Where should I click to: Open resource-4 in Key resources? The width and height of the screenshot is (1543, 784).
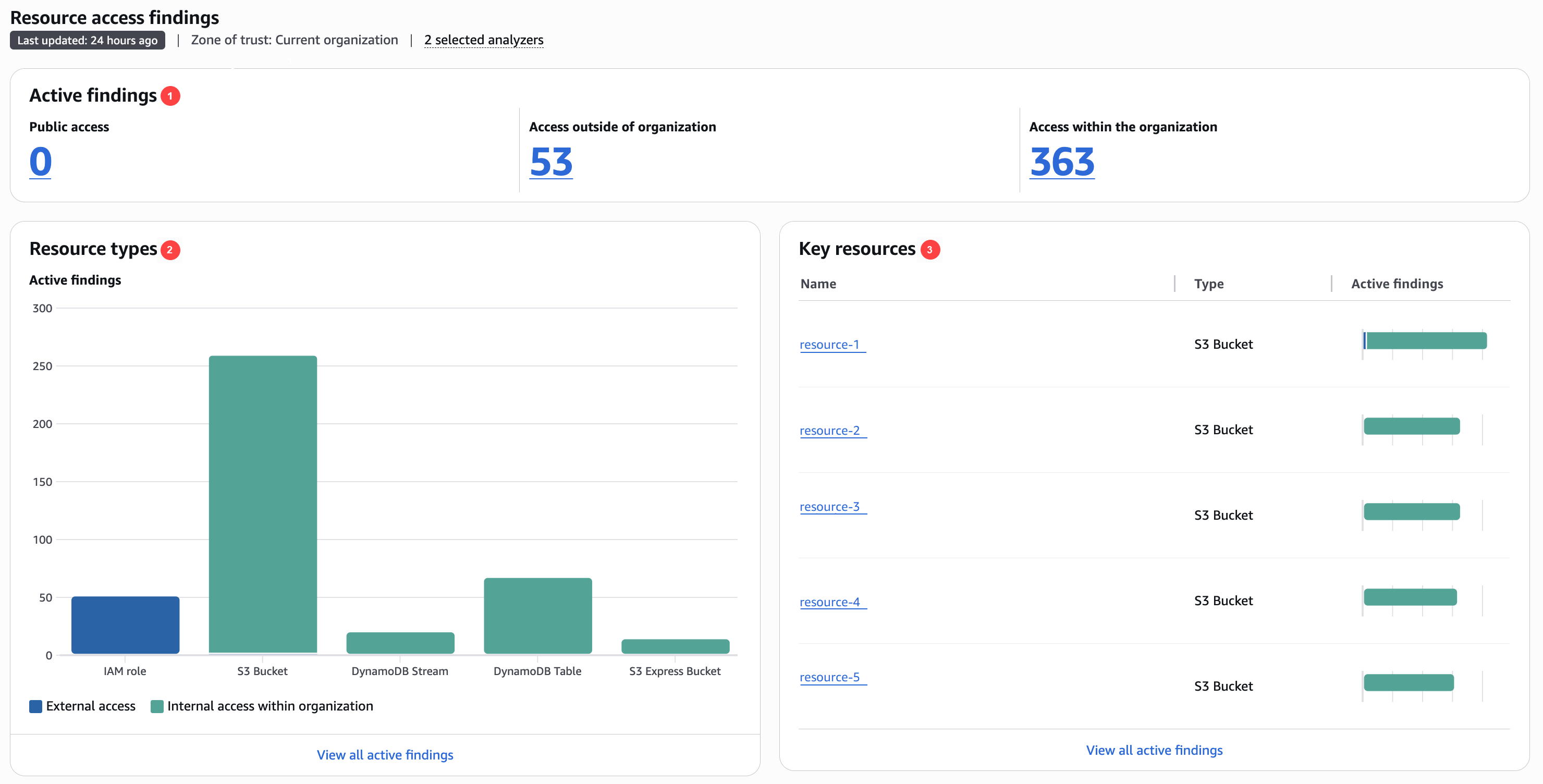pyautogui.click(x=831, y=602)
